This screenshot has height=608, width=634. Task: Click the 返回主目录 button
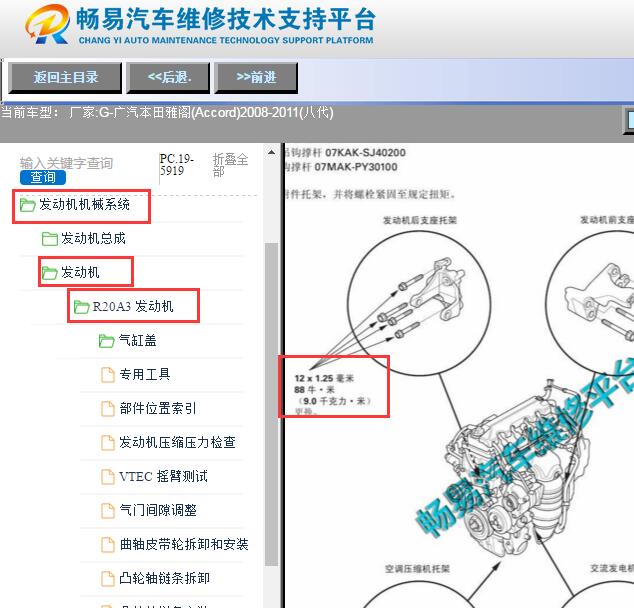(x=65, y=77)
